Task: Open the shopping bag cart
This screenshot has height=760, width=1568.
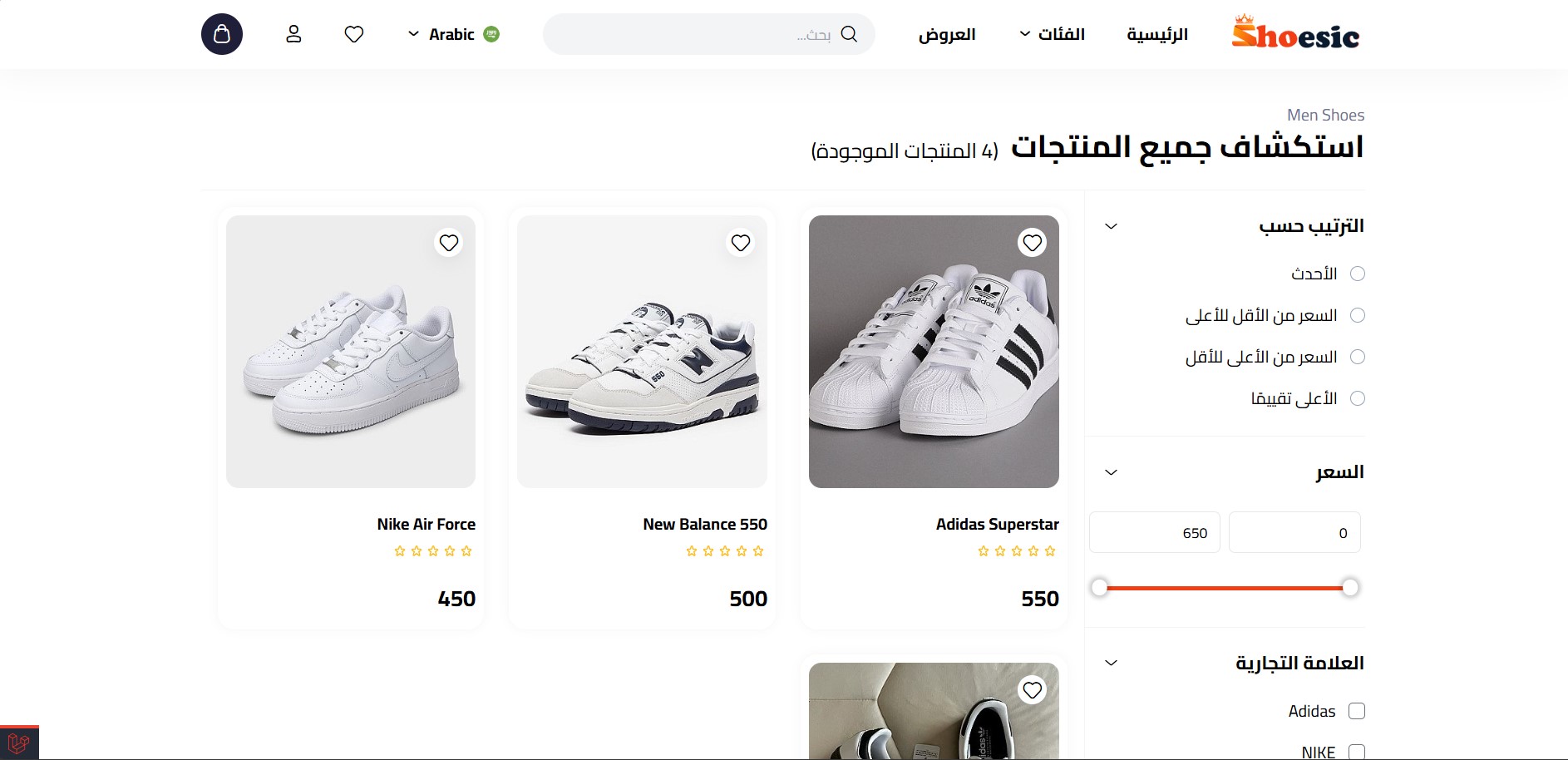Action: click(x=222, y=34)
